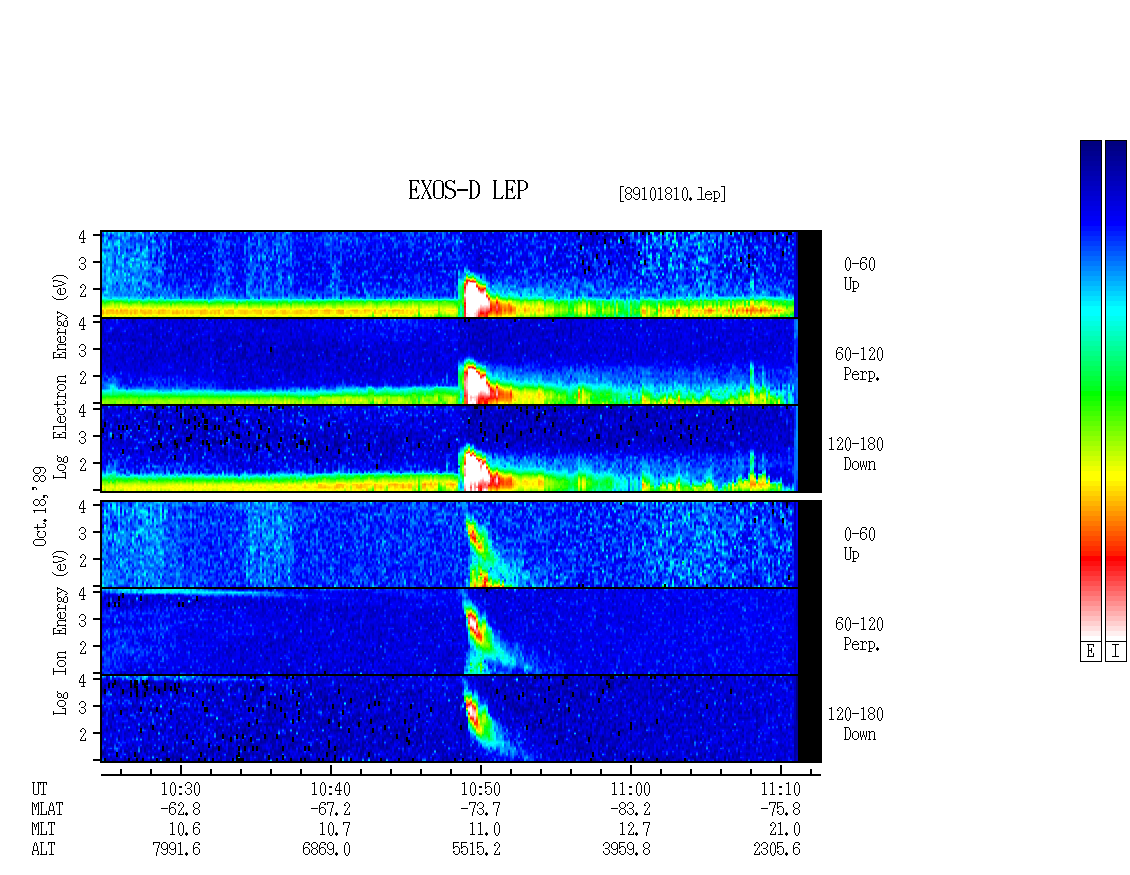Click the MLAT value -83.2
Viewport: 1130px width, 875px height.
[x=631, y=809]
